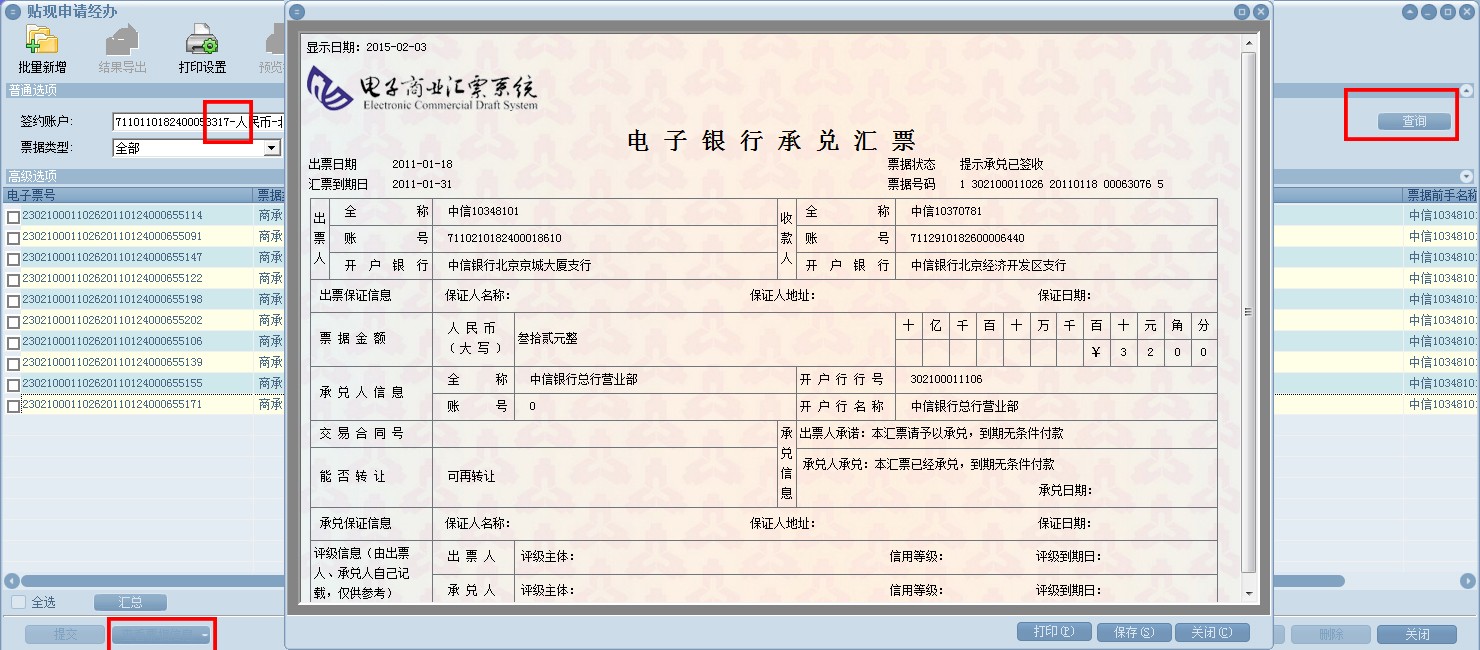Click the 结果导出 export icon
Viewport: 1480px width, 650px height.
pyautogui.click(x=122, y=40)
